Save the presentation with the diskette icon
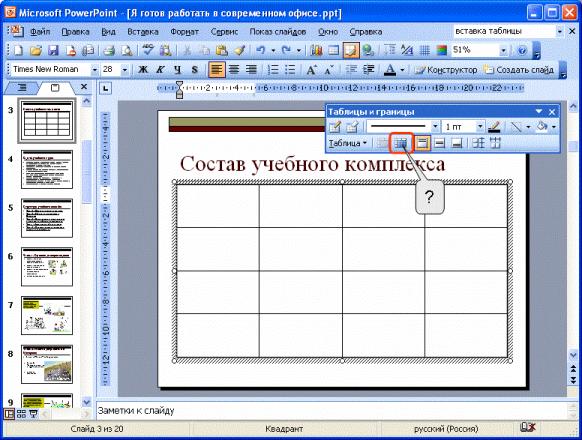The image size is (582, 440). coord(53,50)
